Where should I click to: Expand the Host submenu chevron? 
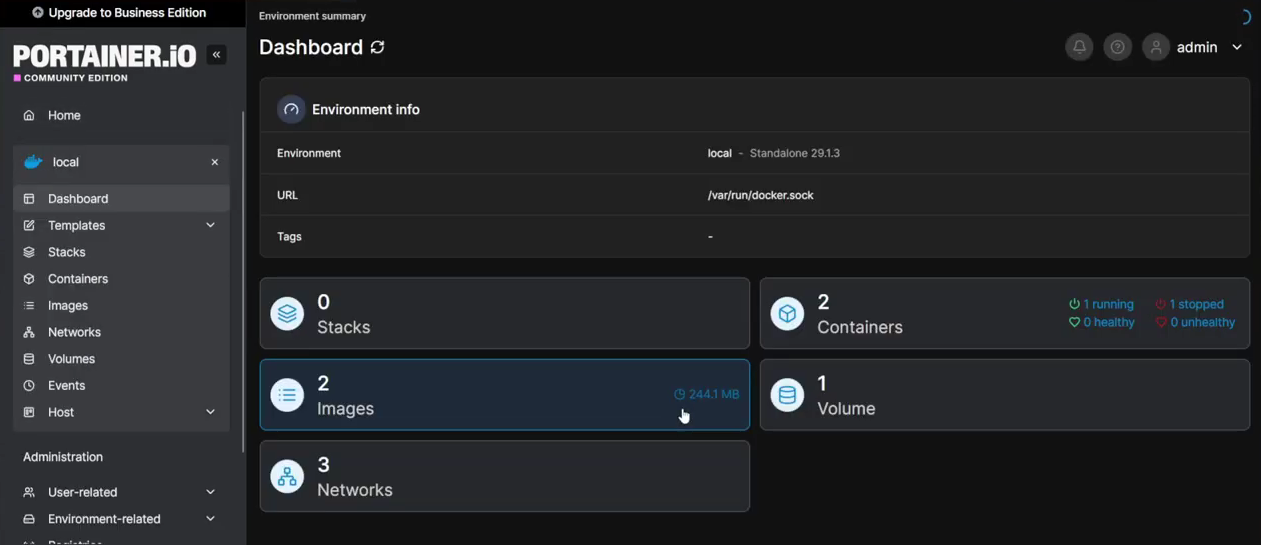coord(210,412)
